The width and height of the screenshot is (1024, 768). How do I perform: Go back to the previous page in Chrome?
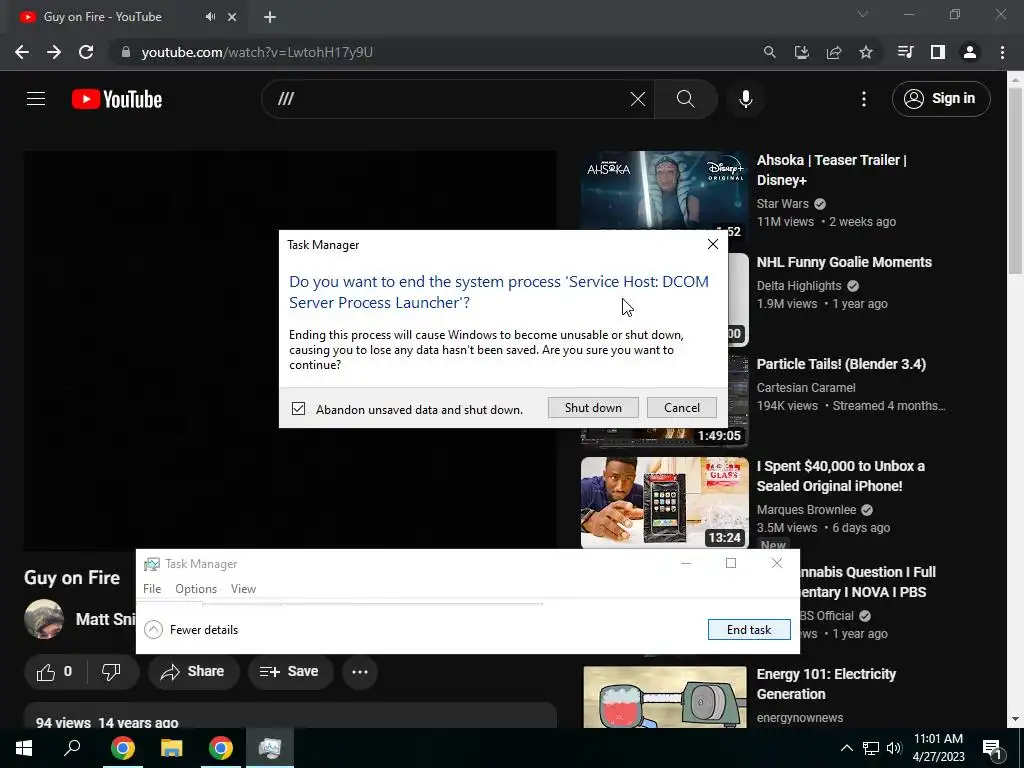click(22, 52)
